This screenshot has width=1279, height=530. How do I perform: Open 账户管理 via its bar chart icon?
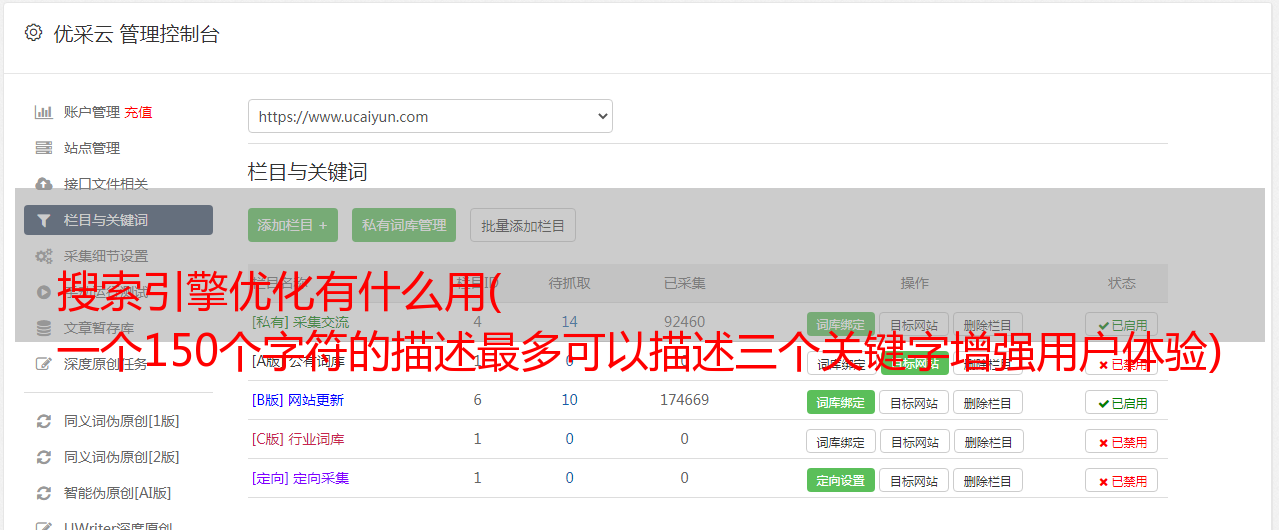click(44, 112)
